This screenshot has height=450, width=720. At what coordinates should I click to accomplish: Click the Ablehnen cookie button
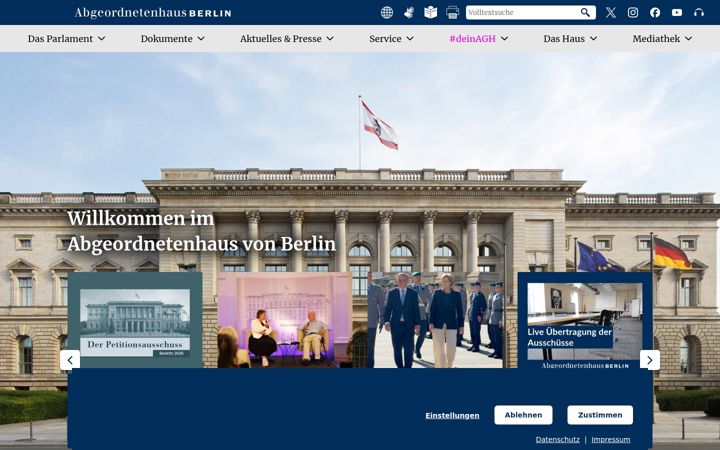(523, 415)
